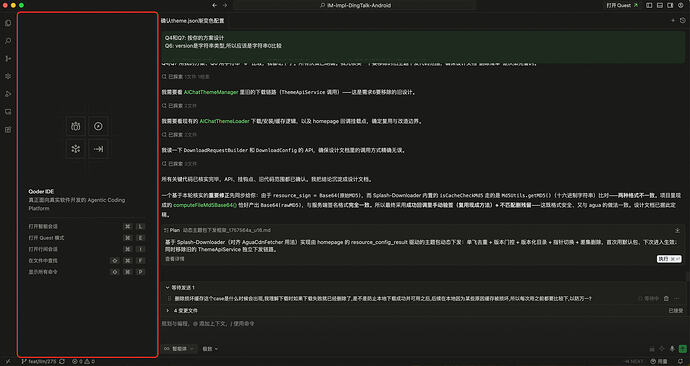690x366 pixels.
Task: Download the Plan file with arrow icon
Action: pyautogui.click(x=677, y=230)
